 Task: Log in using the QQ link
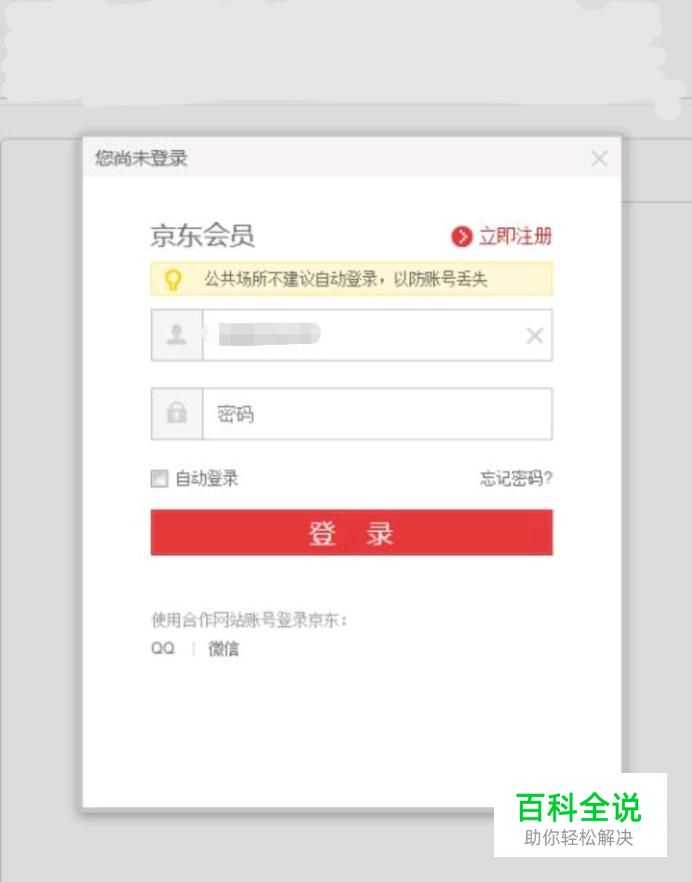163,649
